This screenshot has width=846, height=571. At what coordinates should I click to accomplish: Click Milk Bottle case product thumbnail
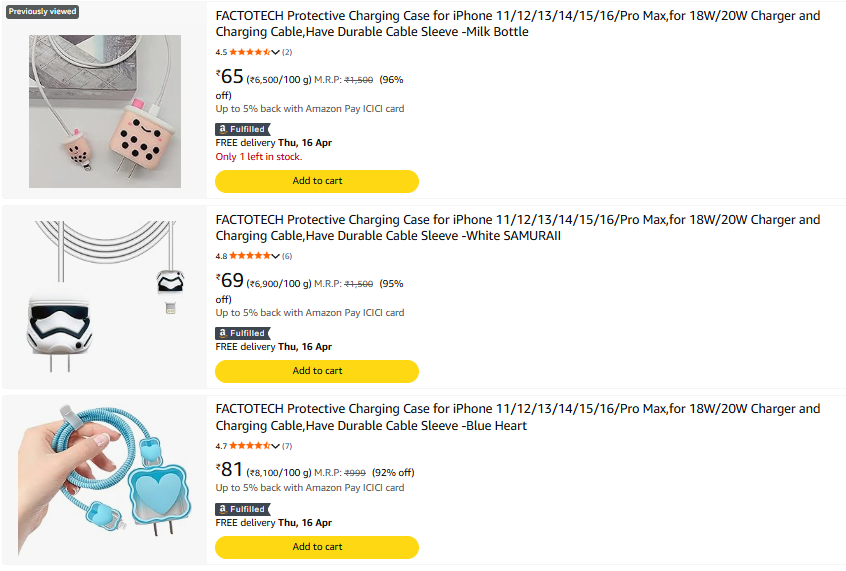pos(105,111)
